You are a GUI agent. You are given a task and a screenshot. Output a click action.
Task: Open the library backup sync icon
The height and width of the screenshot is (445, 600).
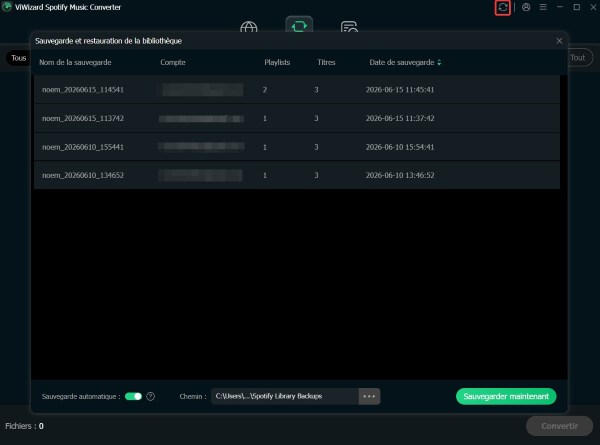coord(502,7)
